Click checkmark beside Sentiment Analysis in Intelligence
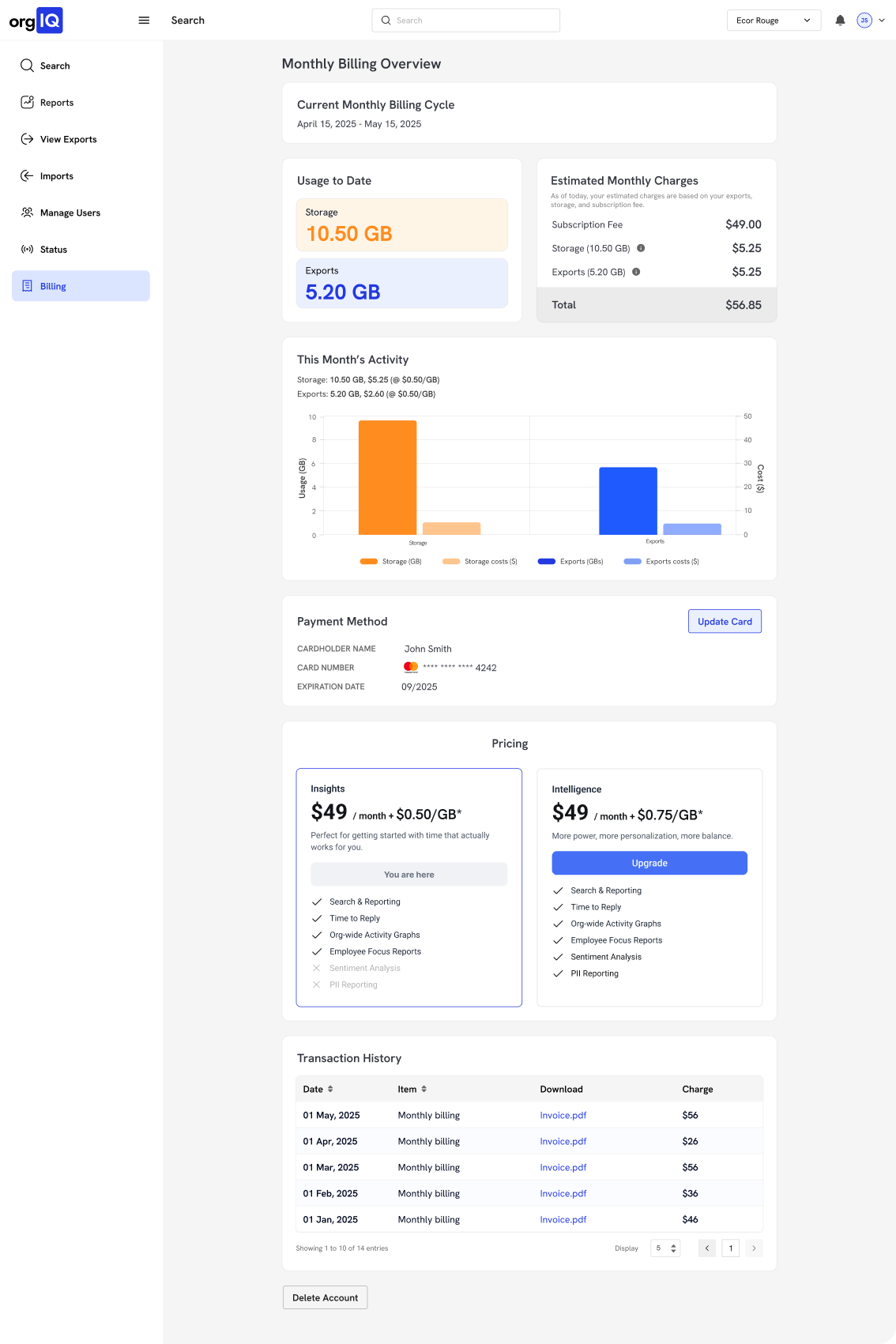The image size is (896, 1344). [x=558, y=957]
